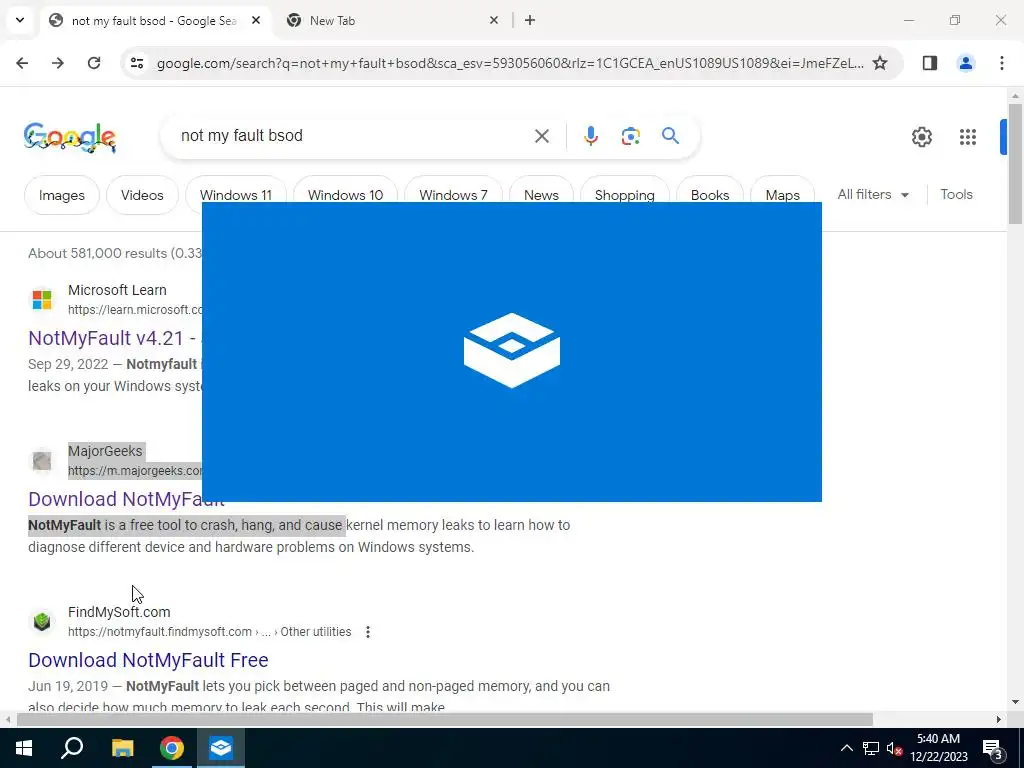Open the MajorGeeks Download NotMyFault link
Image resolution: width=1024 pixels, height=768 pixels.
[115, 500]
